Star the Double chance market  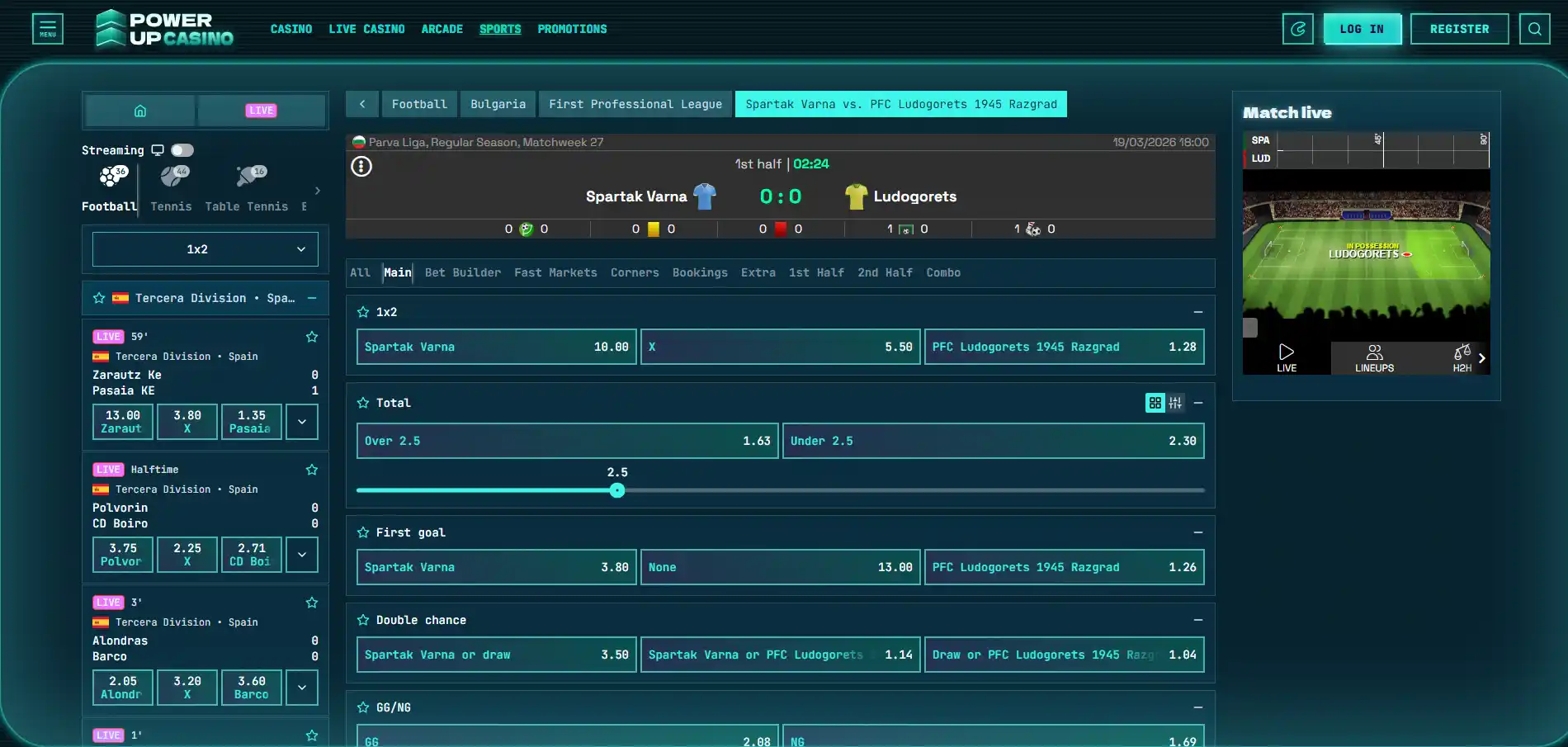tap(363, 620)
